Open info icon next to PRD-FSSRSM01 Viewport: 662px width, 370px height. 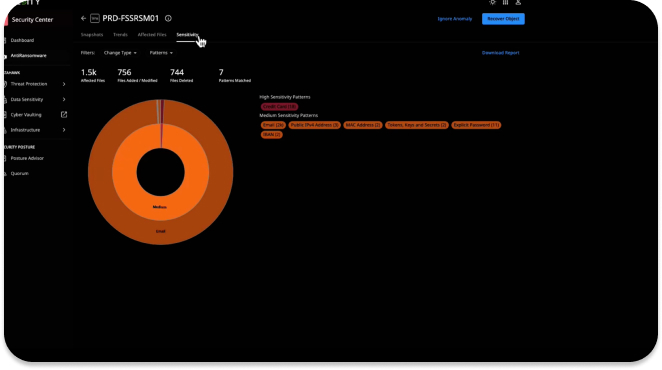(168, 18)
